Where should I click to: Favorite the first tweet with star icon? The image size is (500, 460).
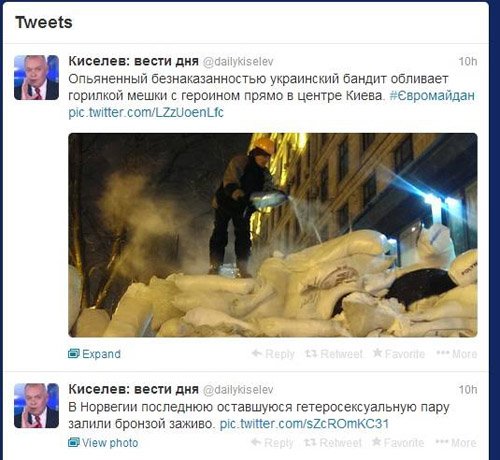click(399, 353)
